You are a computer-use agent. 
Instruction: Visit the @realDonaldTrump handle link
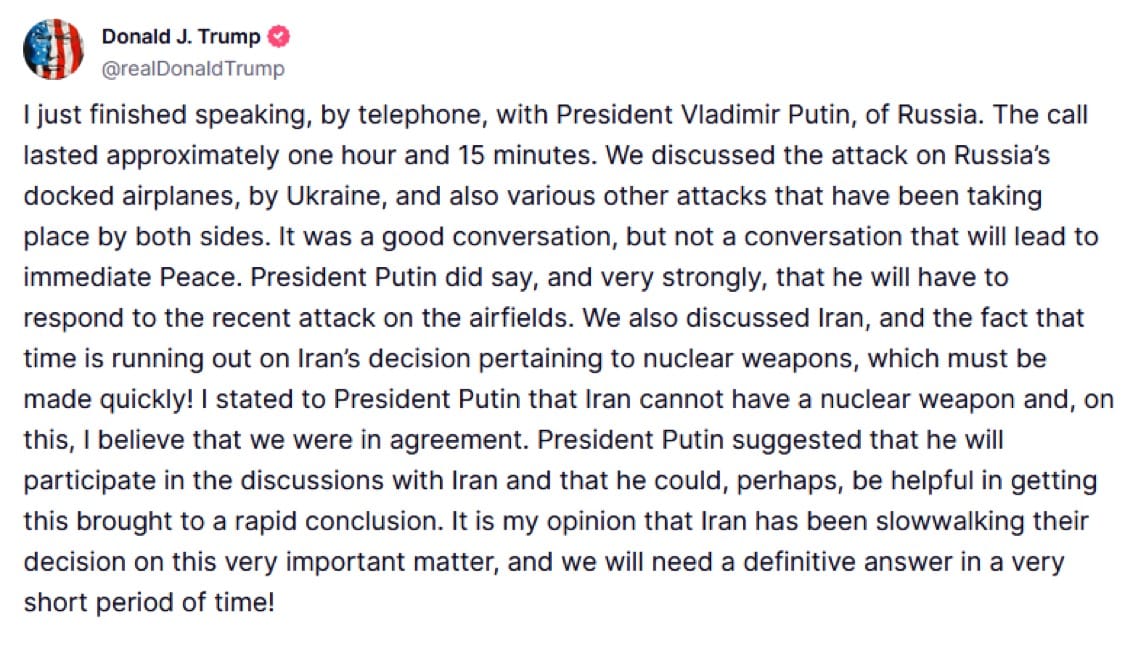click(x=193, y=69)
